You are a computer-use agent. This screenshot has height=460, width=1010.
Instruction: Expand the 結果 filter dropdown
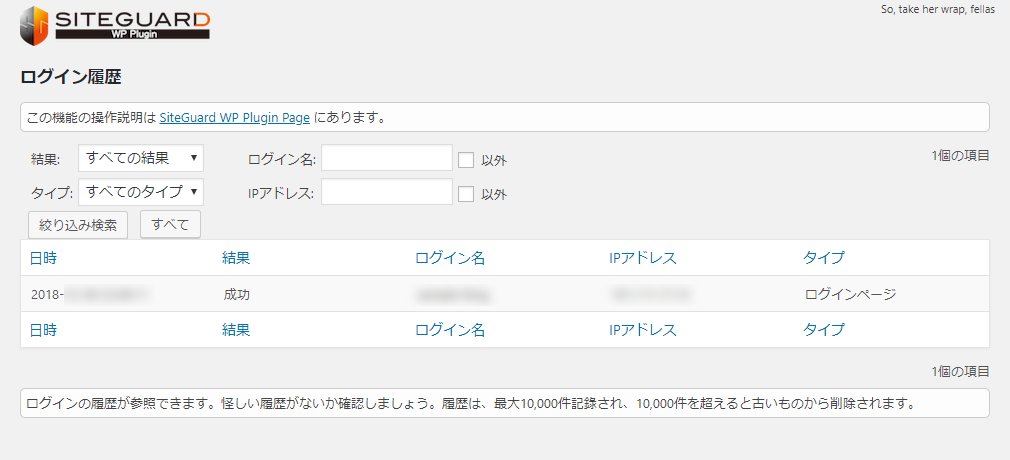[140, 158]
